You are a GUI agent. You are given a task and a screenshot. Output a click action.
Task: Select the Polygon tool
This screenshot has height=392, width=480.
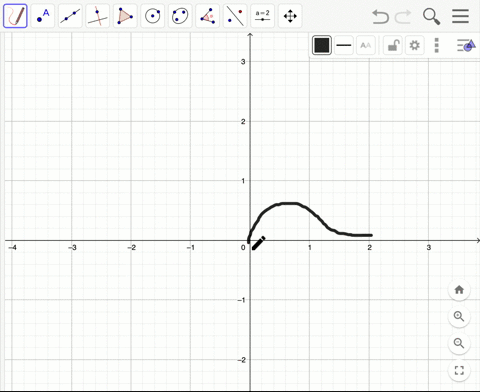125,16
